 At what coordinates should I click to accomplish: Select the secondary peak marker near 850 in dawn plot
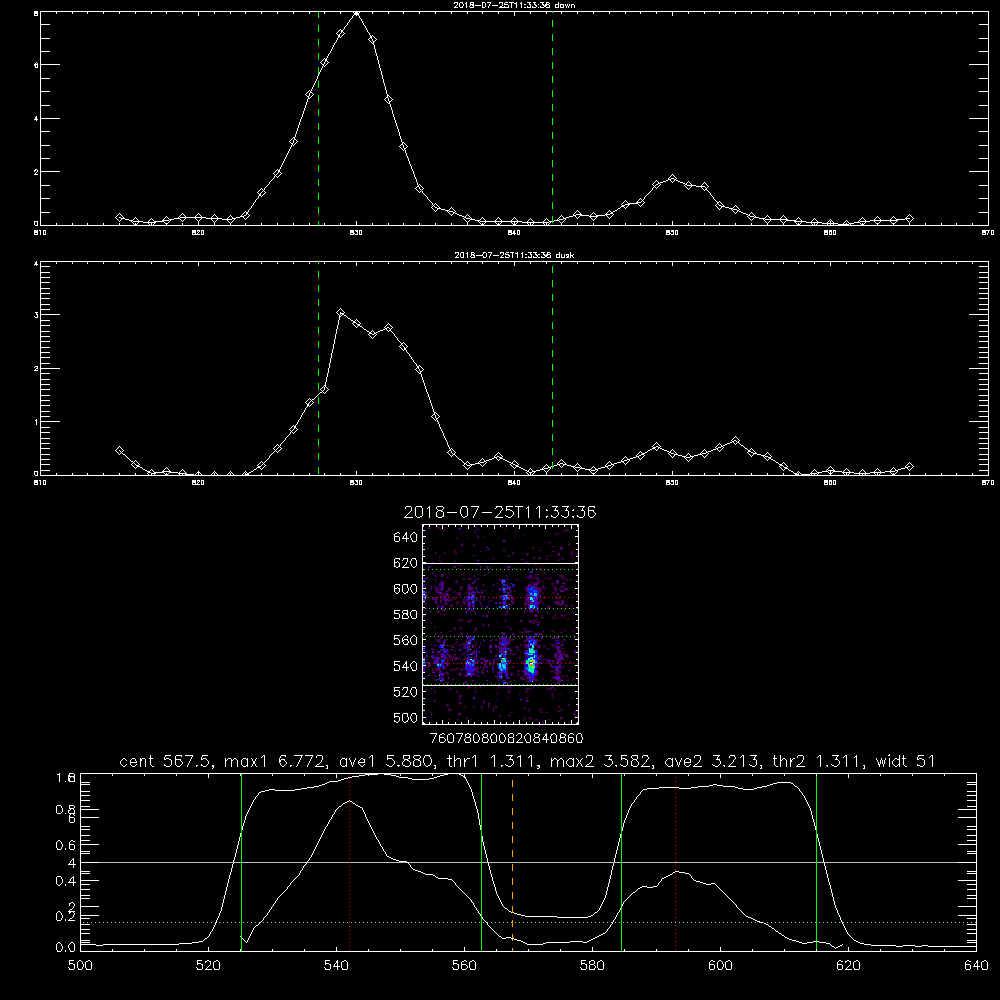(672, 179)
